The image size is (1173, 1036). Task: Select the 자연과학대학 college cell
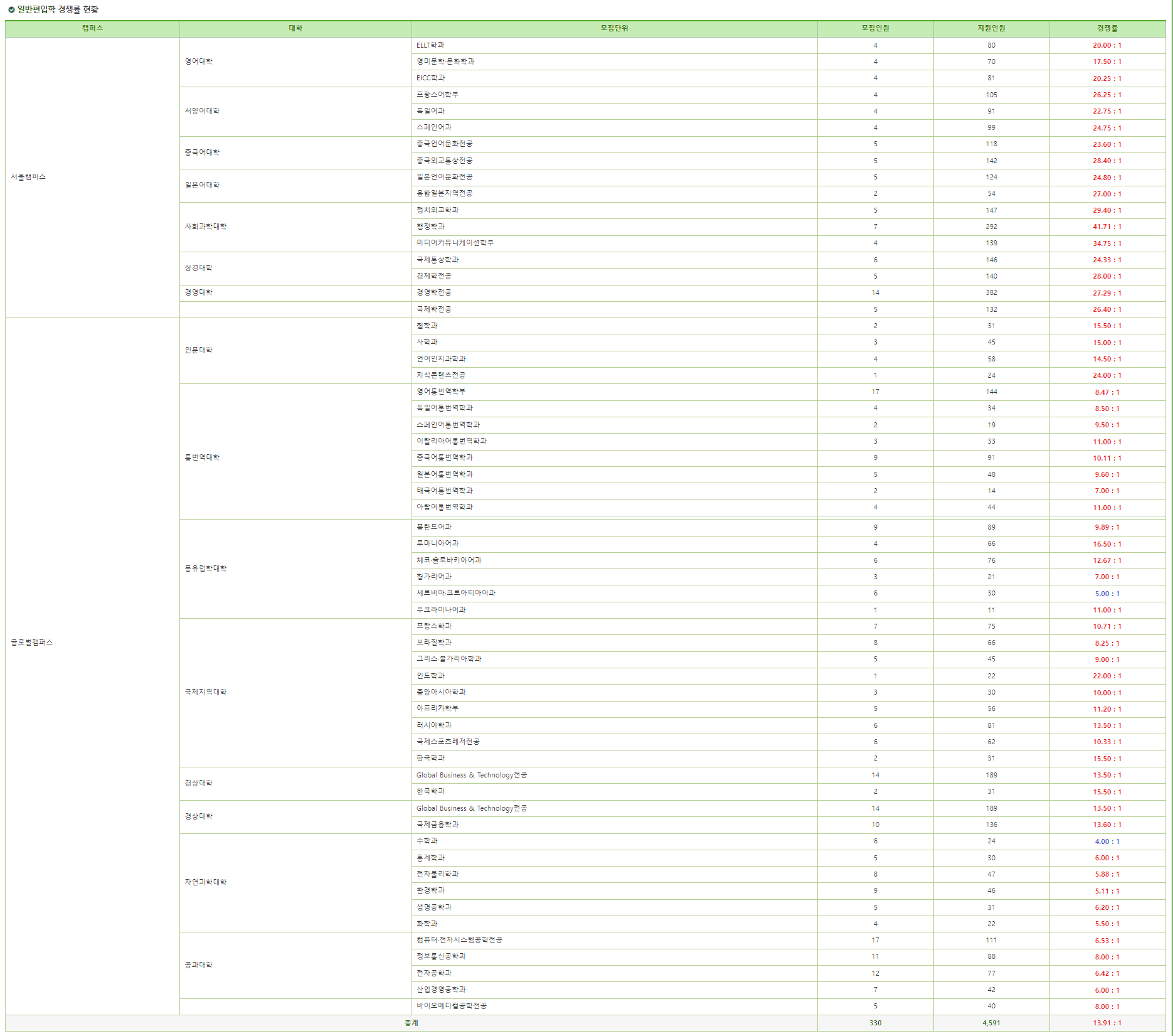click(295, 882)
